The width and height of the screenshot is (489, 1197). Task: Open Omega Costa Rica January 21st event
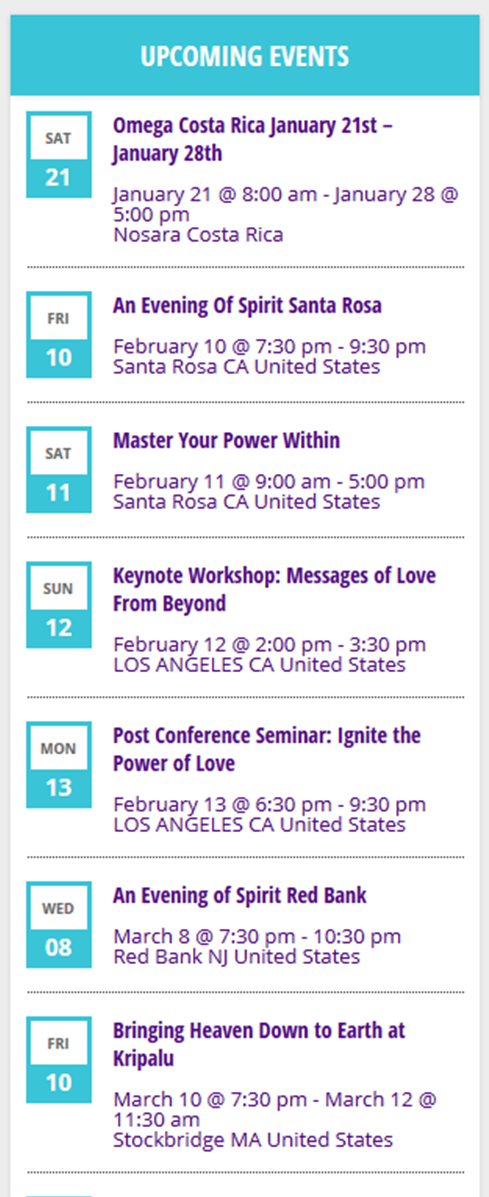click(253, 139)
